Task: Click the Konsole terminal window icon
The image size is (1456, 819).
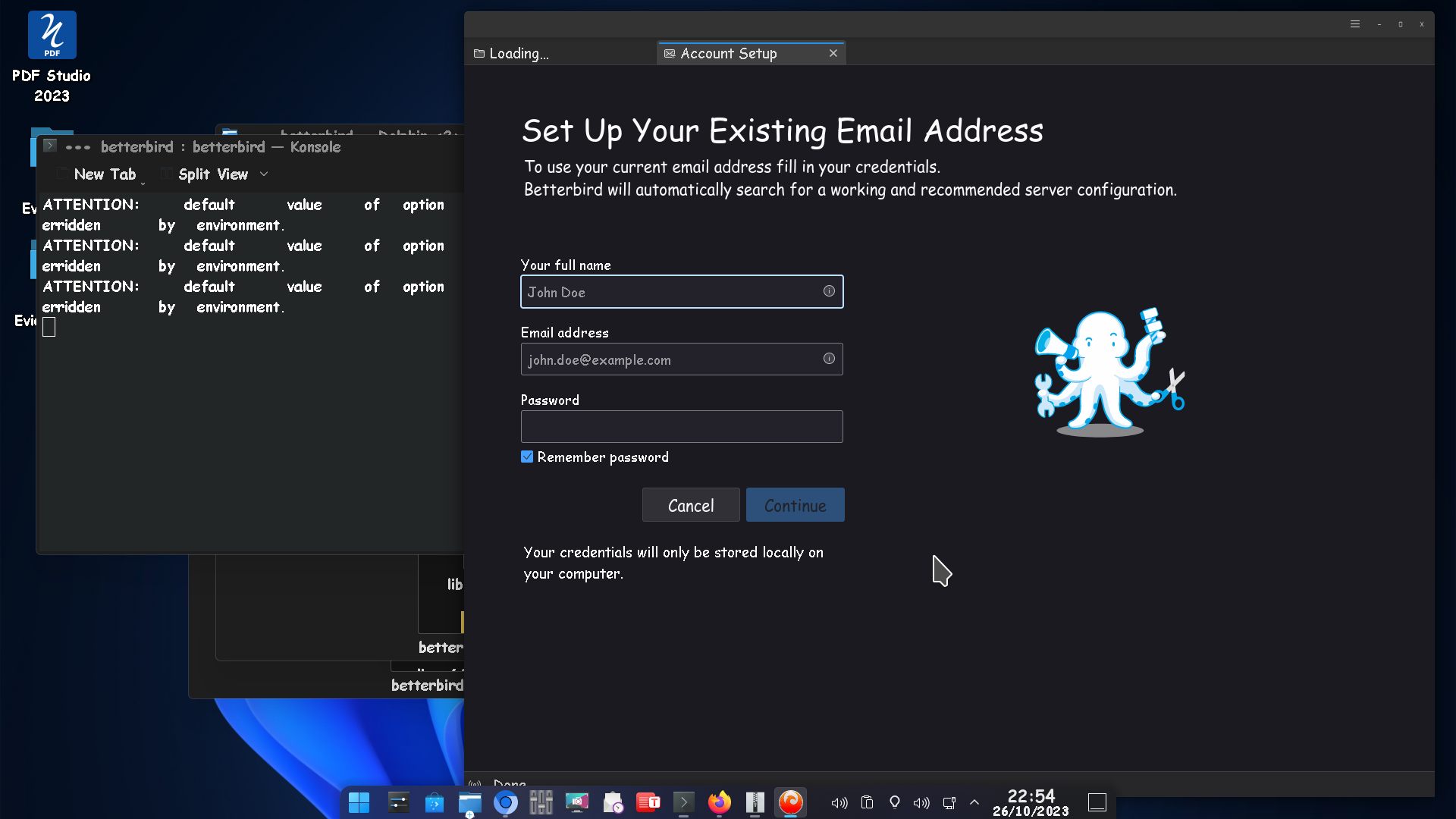Action: click(50, 146)
